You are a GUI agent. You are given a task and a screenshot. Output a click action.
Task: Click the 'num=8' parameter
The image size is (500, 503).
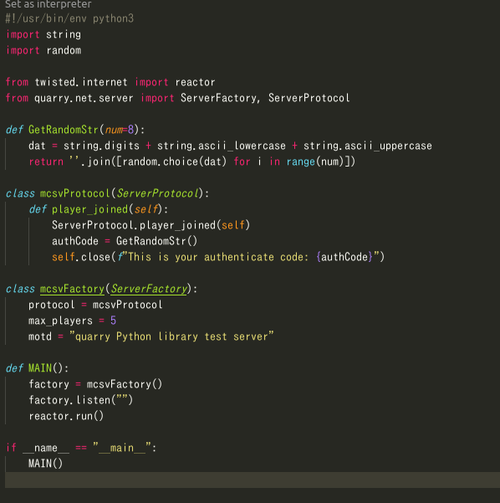[x=120, y=130]
